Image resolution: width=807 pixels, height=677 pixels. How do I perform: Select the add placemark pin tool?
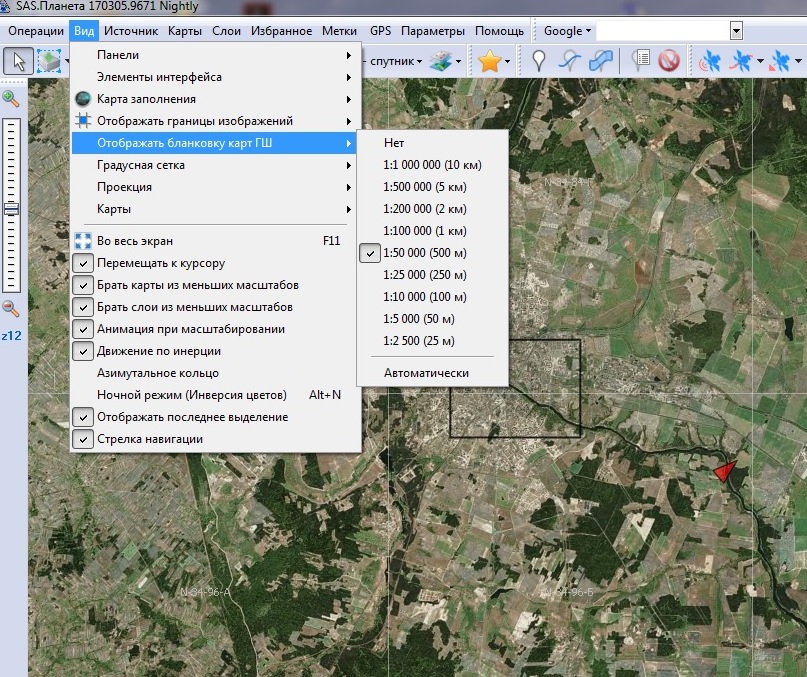pyautogui.click(x=539, y=62)
